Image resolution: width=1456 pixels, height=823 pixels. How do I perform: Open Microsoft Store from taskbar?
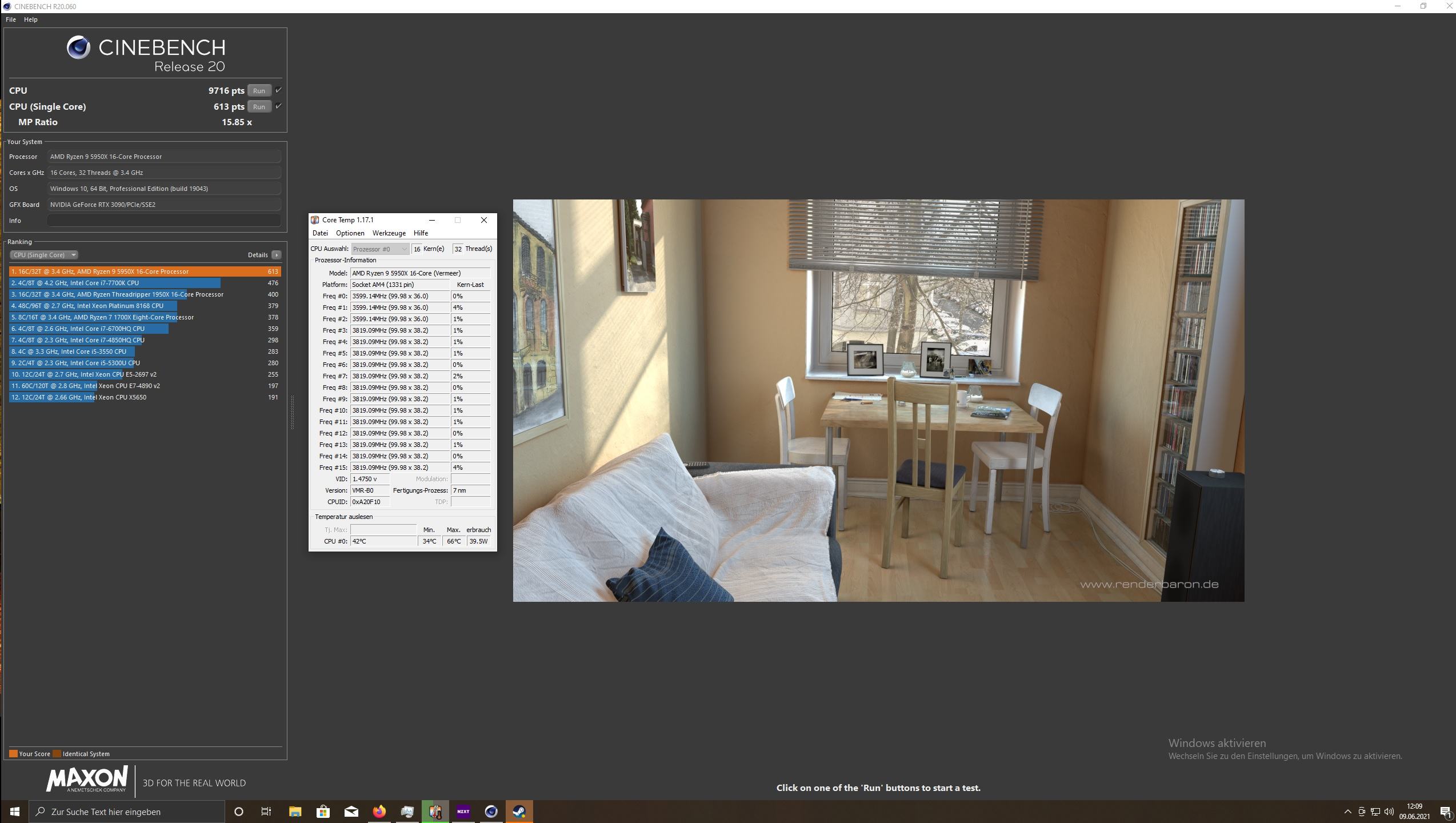(x=323, y=812)
